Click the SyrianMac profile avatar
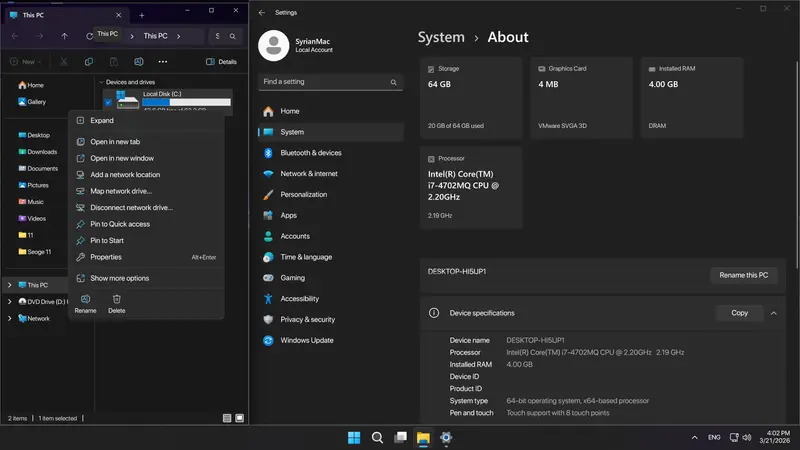Screen dimensions: 800x450 pos(273,45)
